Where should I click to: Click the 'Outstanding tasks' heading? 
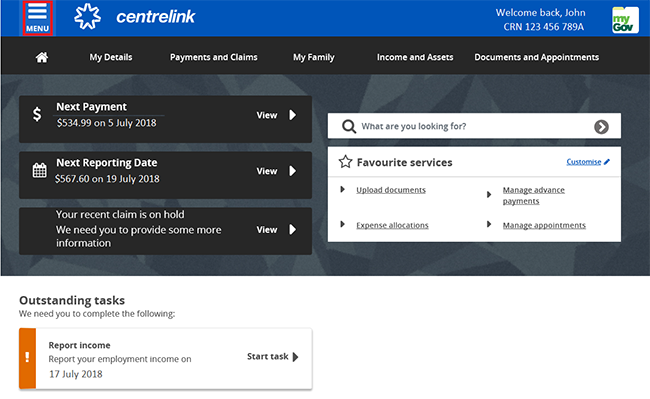pos(72,300)
